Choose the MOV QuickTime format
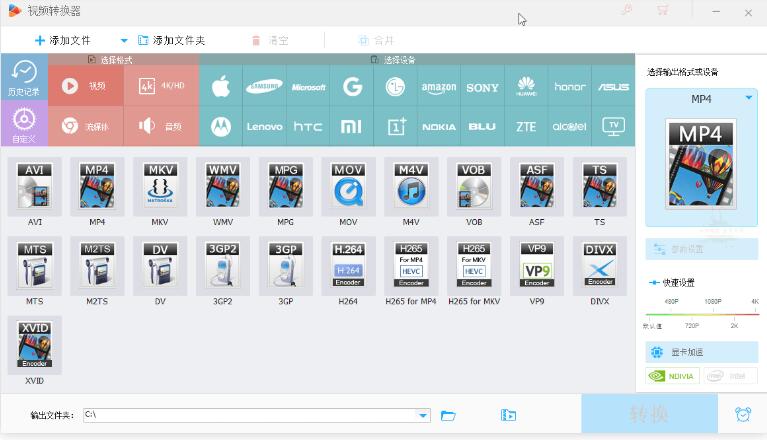 (348, 187)
